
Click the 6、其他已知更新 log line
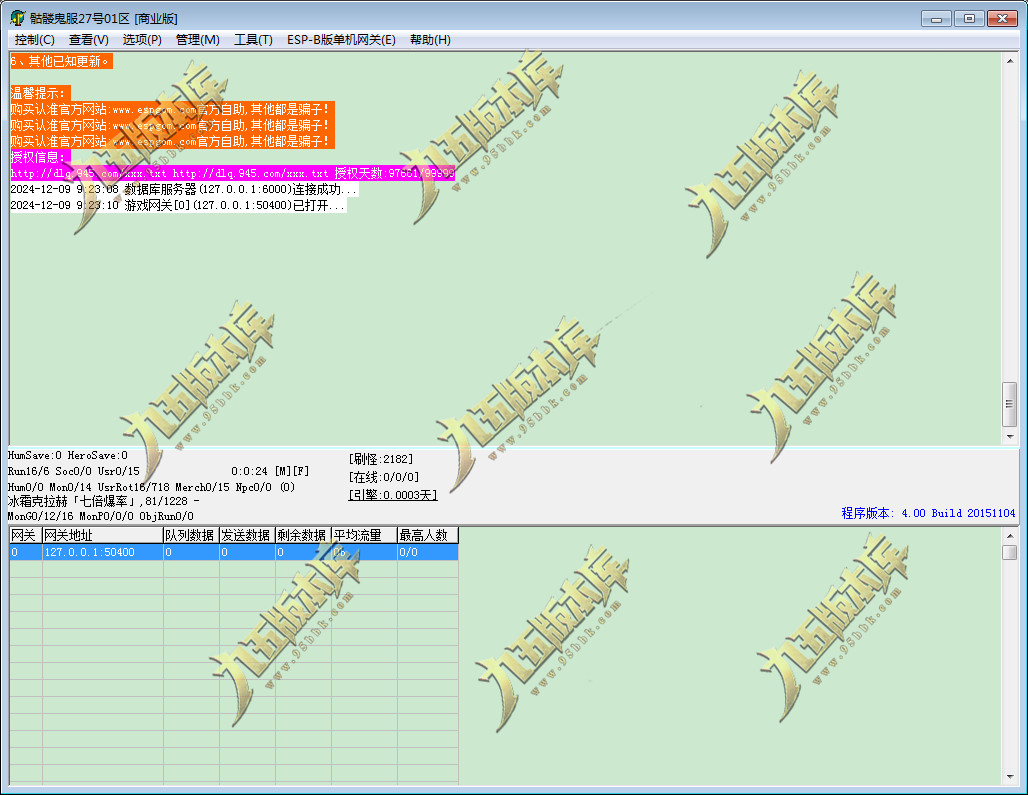point(61,62)
